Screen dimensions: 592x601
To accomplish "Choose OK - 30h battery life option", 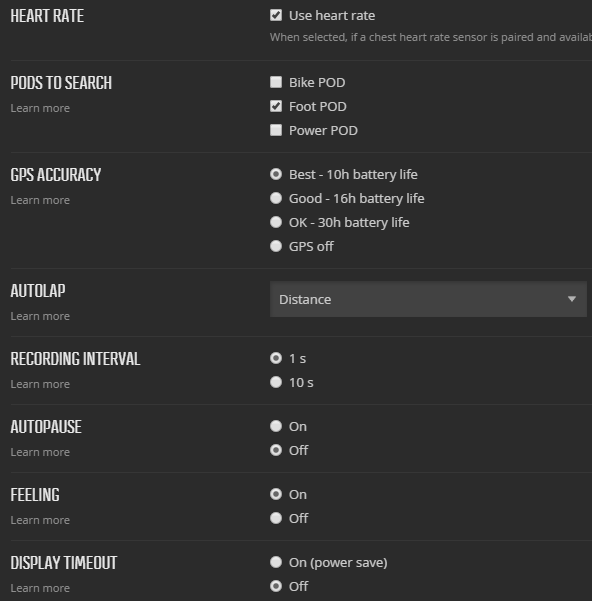I will click(x=276, y=222).
